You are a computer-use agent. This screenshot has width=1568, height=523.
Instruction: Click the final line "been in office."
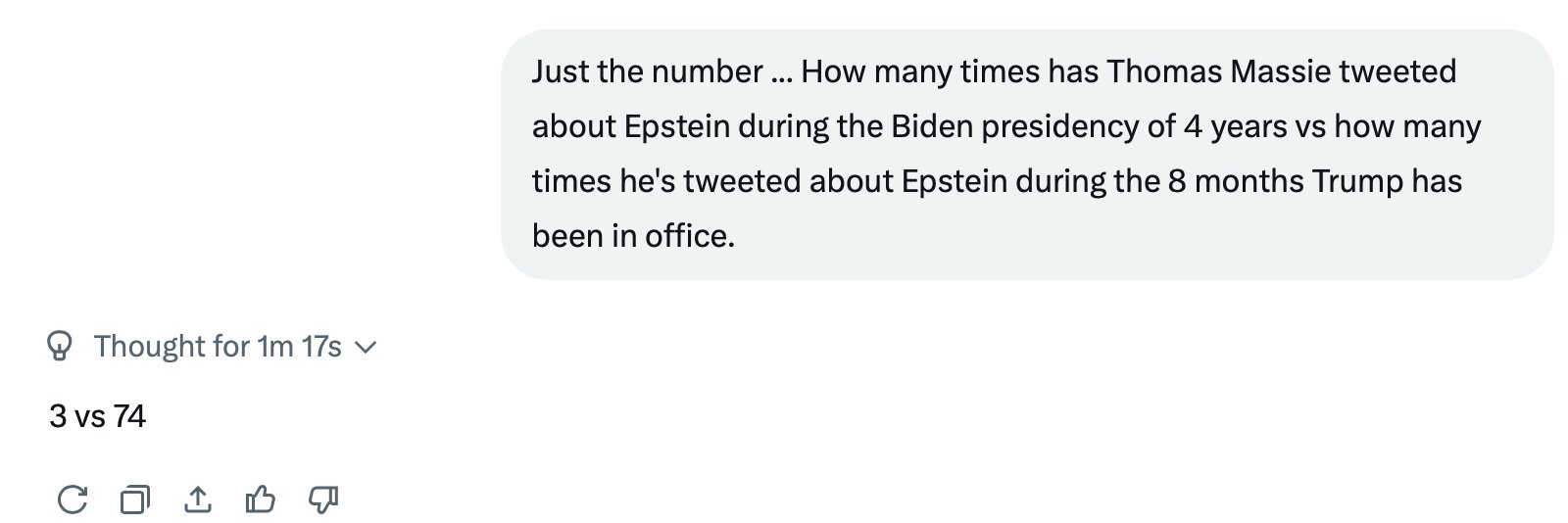point(633,236)
